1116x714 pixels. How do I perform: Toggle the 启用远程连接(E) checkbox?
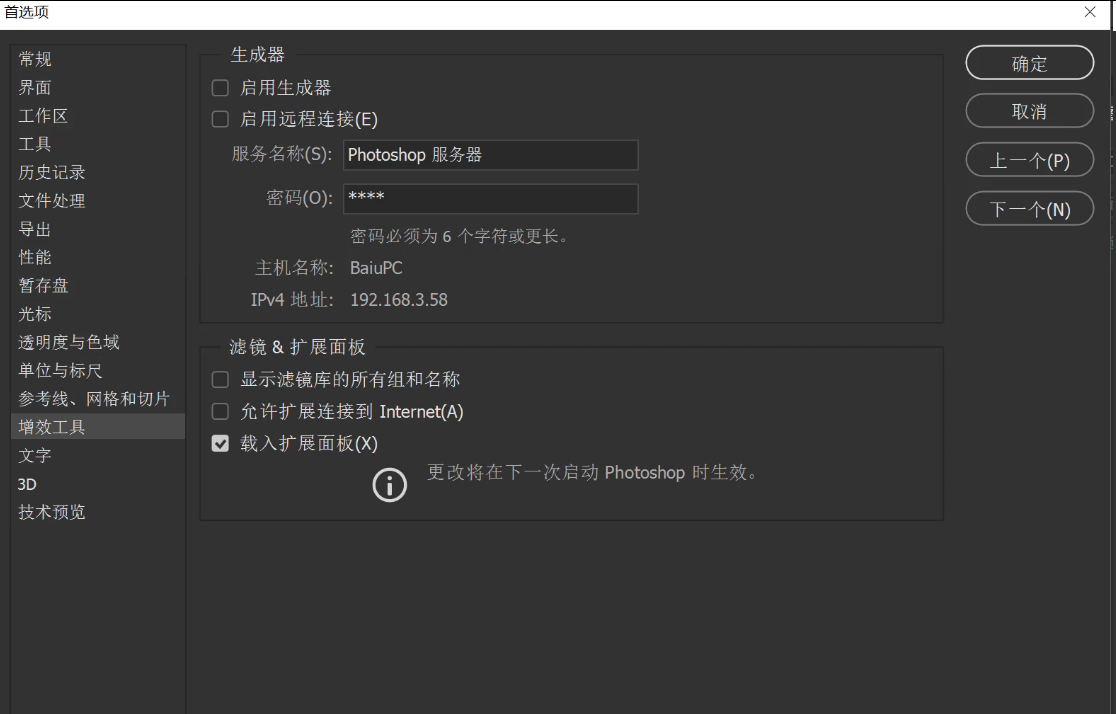pyautogui.click(x=220, y=119)
